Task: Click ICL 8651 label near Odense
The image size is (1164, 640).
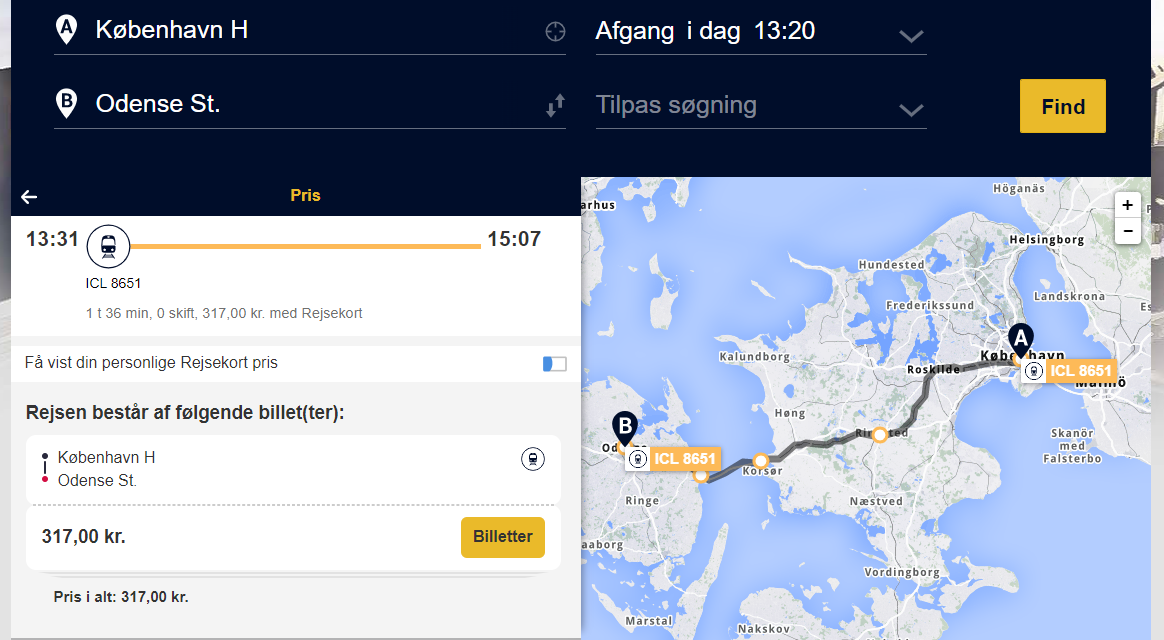Action: pyautogui.click(x=673, y=459)
